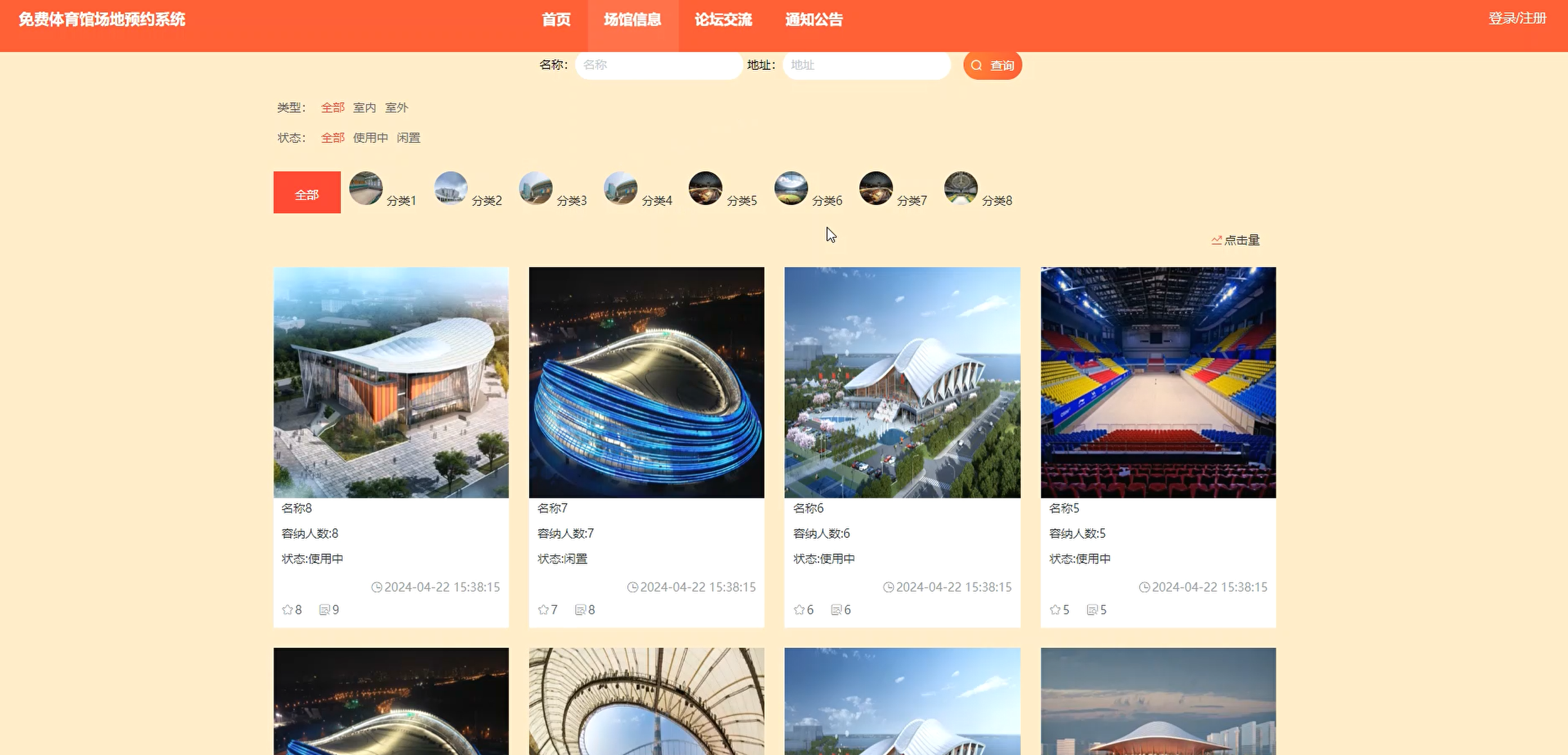This screenshot has height=755, width=1568.
Task: Go to 论坛交流 forum tab
Action: pos(723,20)
